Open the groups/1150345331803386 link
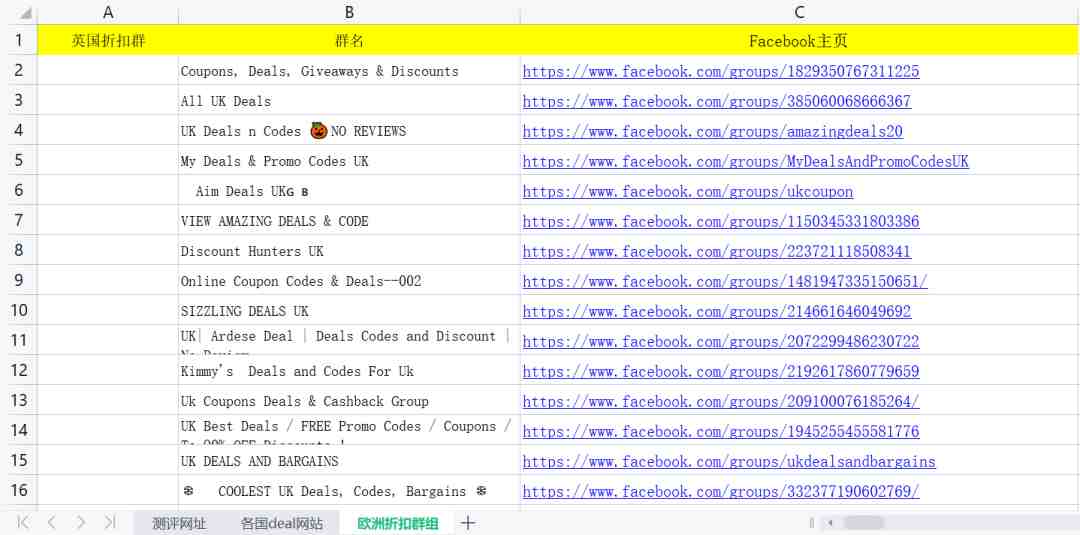The width and height of the screenshot is (1080, 535). (x=721, y=221)
